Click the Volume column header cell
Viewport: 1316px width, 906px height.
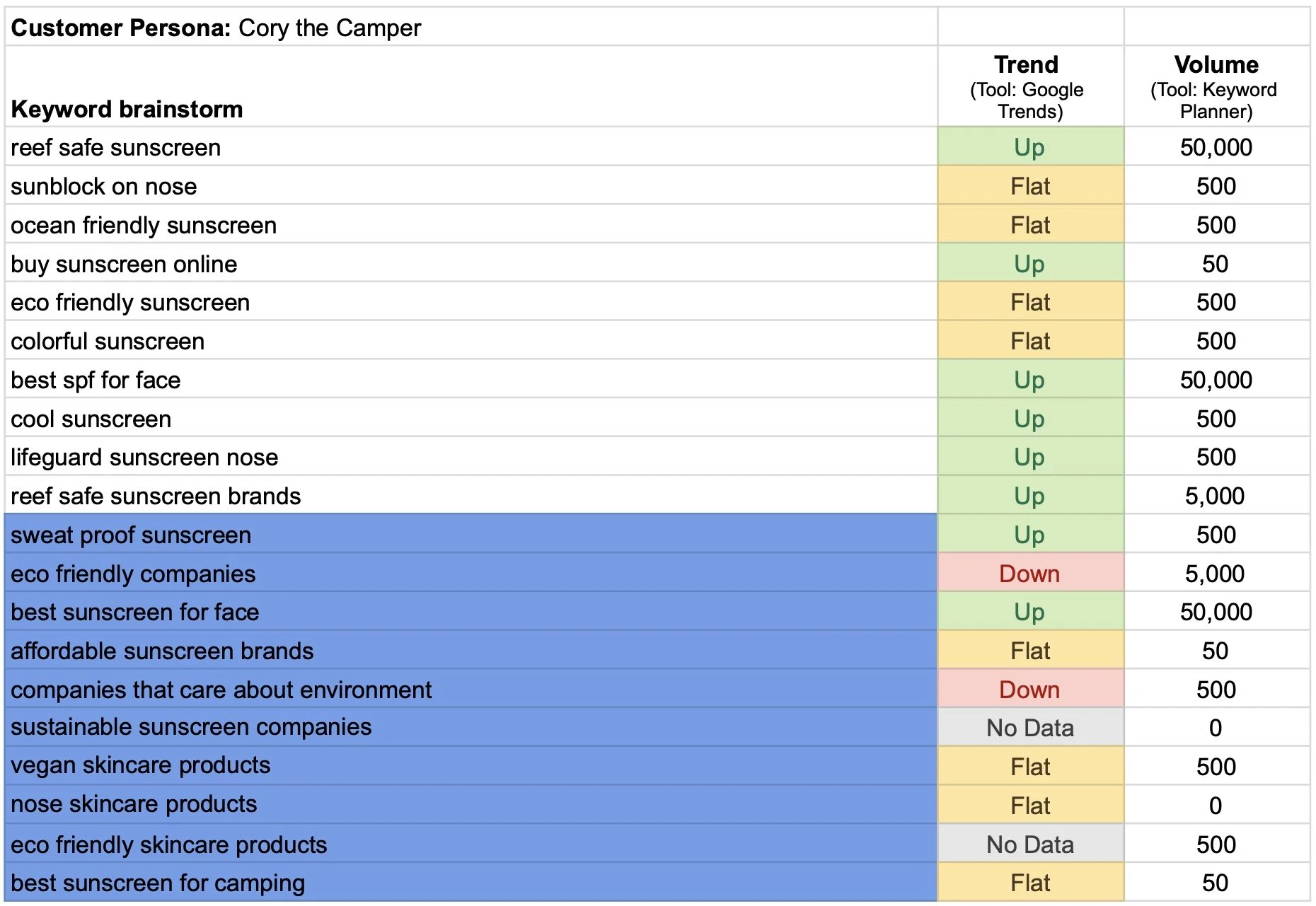click(x=1217, y=87)
